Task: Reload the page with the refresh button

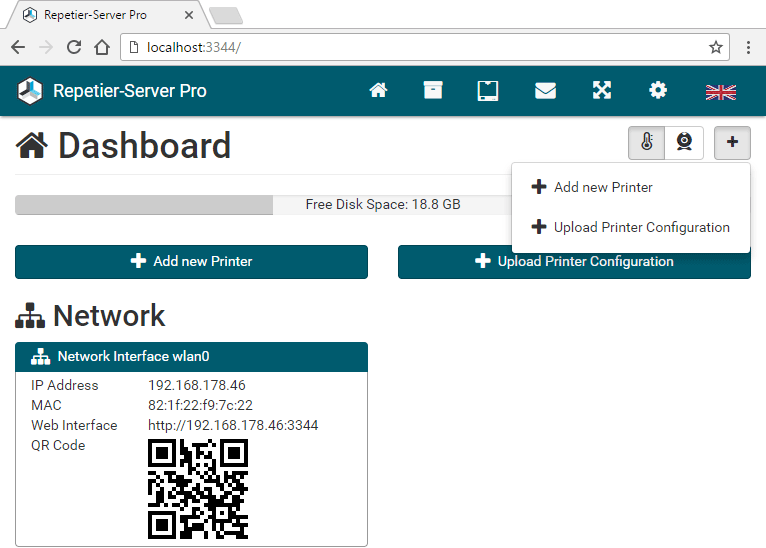Action: click(x=74, y=47)
